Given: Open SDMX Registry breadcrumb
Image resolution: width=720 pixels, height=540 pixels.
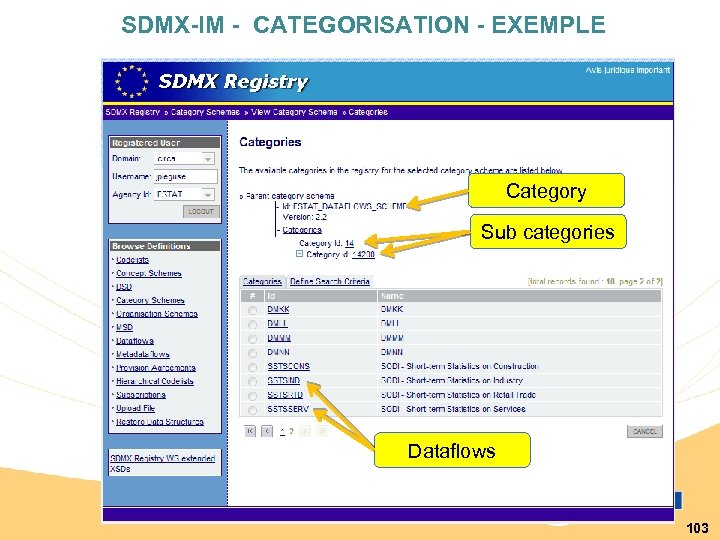Looking at the screenshot, I should [x=133, y=112].
